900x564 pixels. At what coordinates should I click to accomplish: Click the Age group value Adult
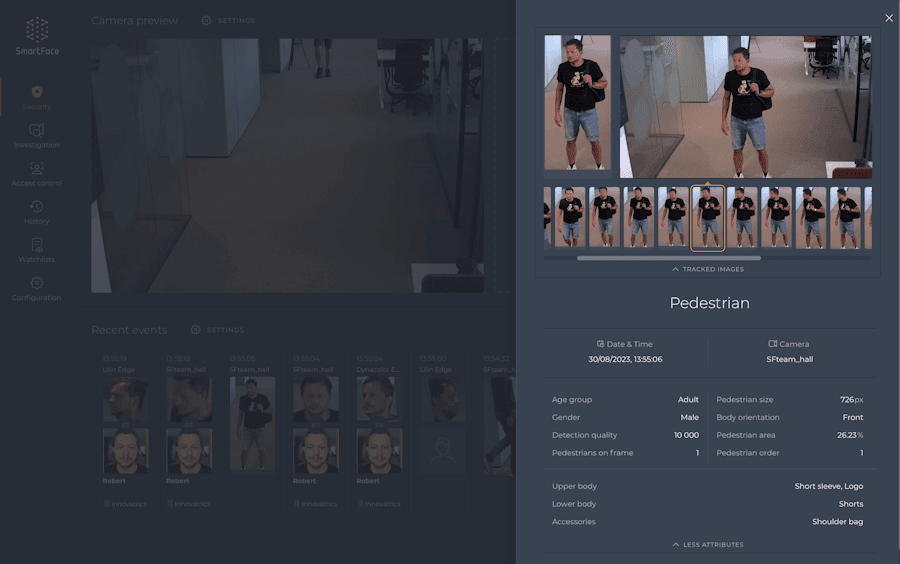tap(688, 399)
